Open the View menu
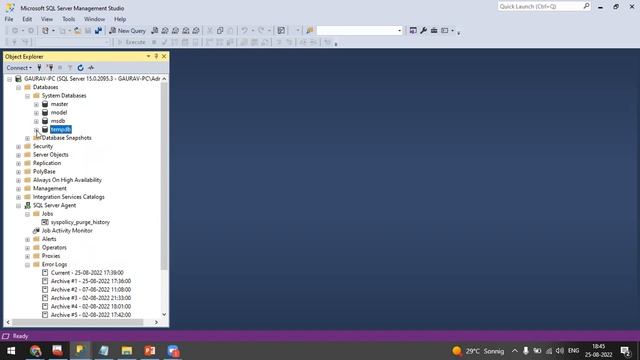The width and height of the screenshot is (640, 360). click(x=47, y=19)
